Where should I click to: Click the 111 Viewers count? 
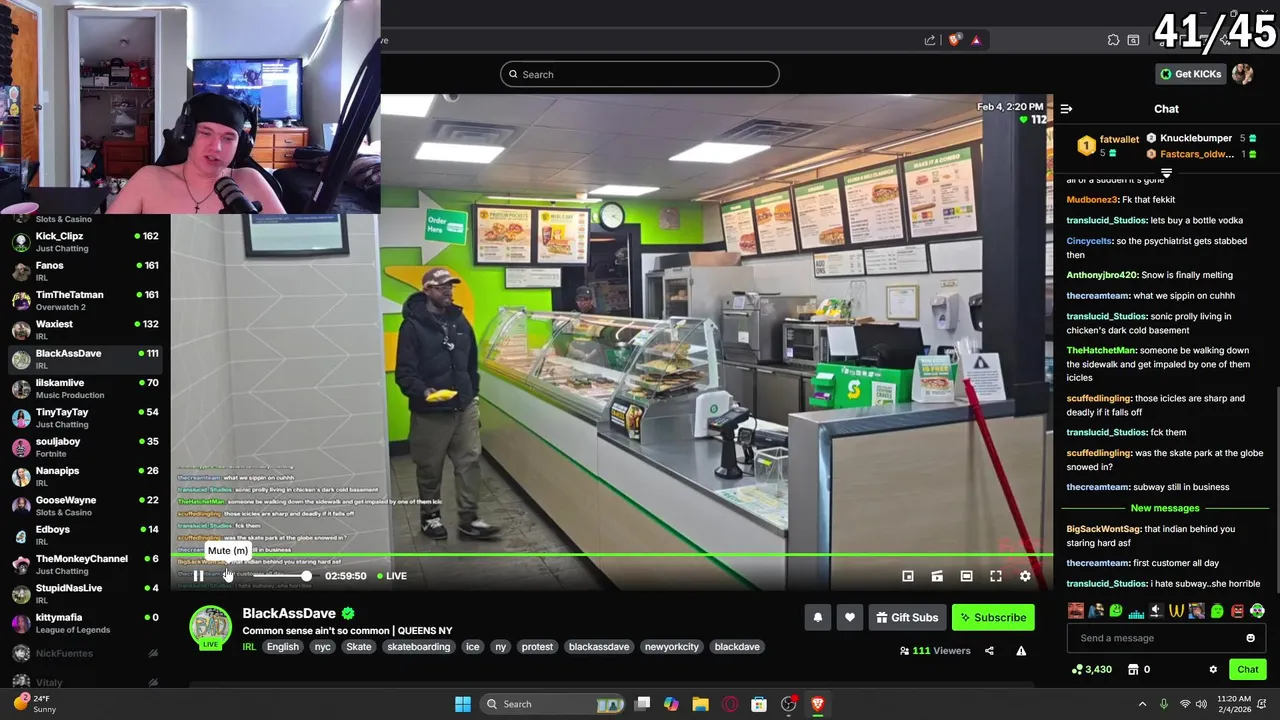click(935, 651)
